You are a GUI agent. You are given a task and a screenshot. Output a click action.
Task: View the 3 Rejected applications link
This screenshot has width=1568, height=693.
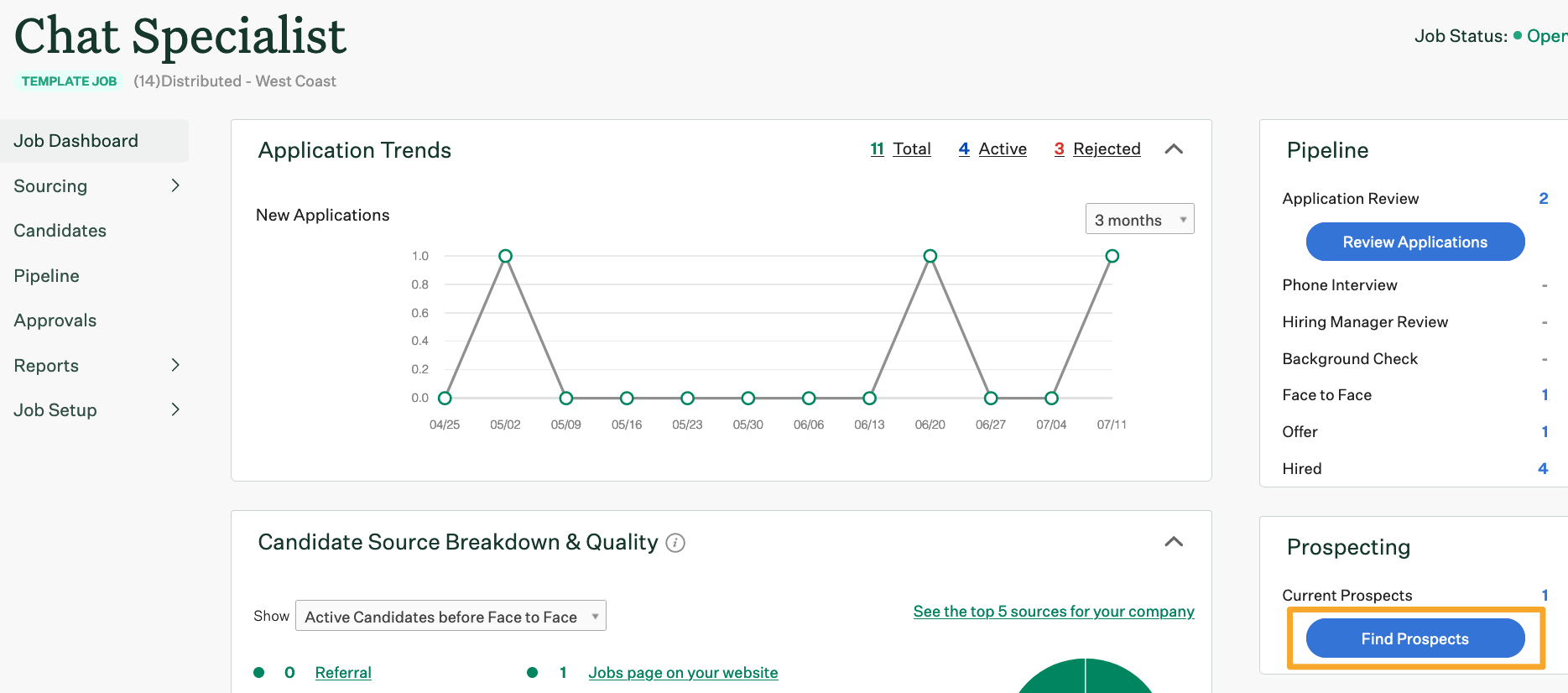(1097, 148)
